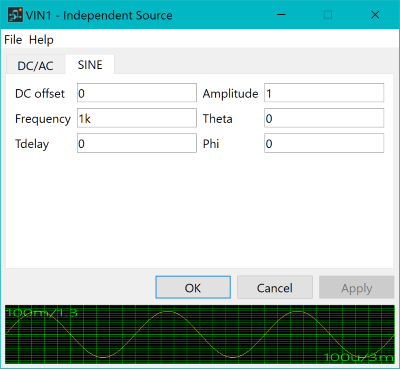Viewport: 400px width, 369px height.
Task: Click the Cancel button
Action: coord(275,287)
